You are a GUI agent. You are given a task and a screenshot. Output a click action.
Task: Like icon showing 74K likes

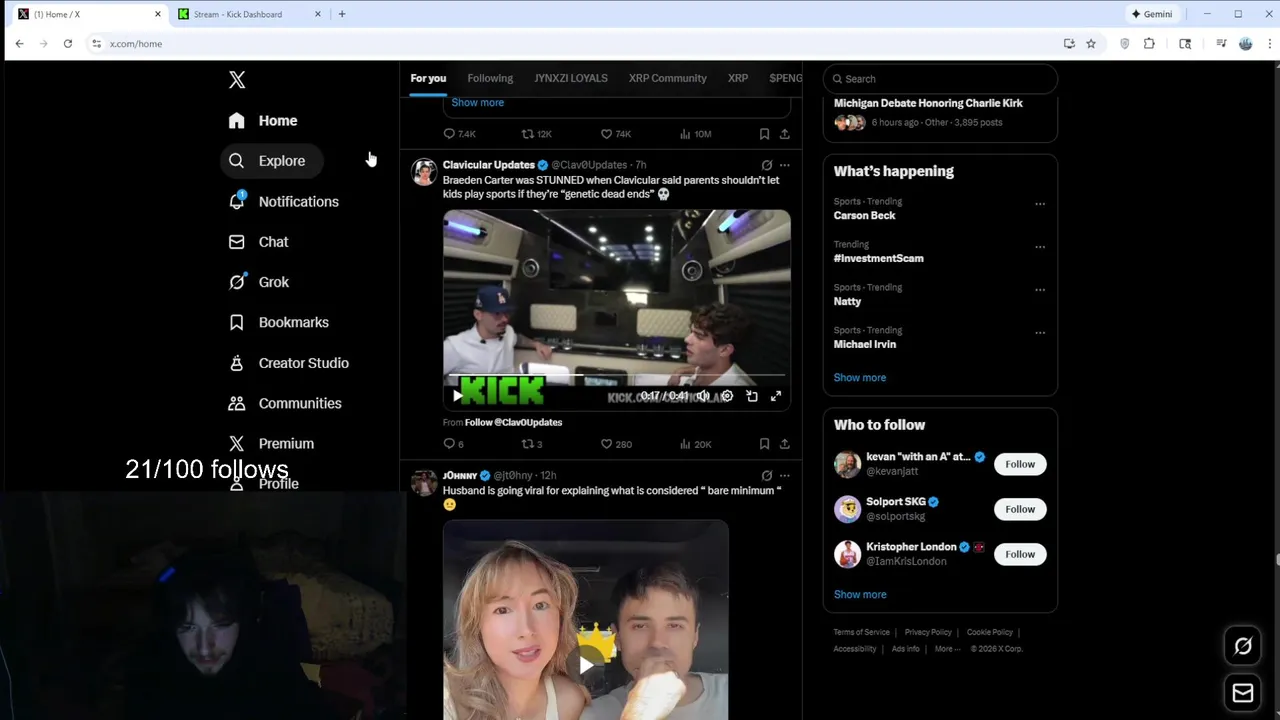click(606, 134)
